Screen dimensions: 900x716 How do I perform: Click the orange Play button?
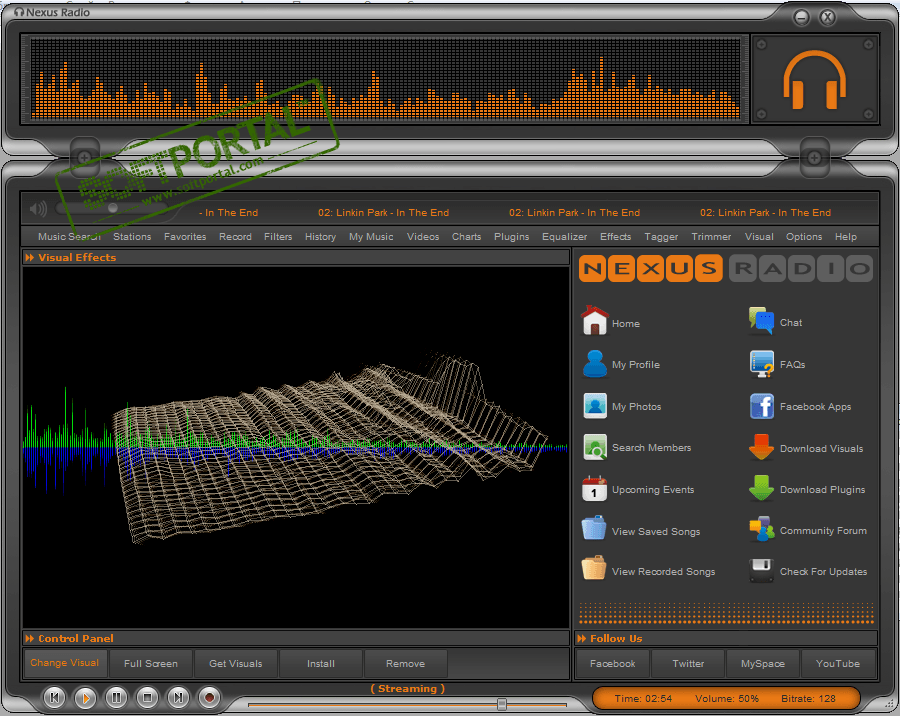tap(86, 698)
